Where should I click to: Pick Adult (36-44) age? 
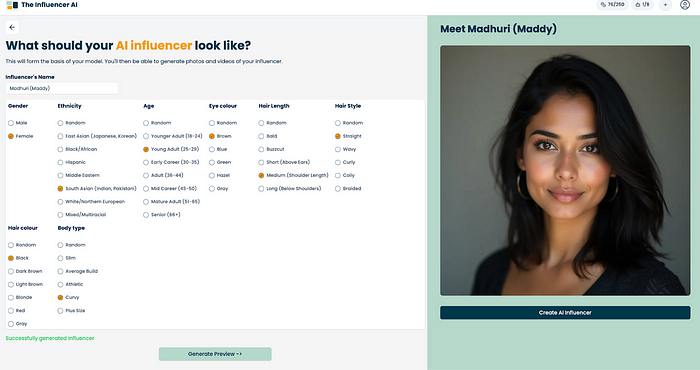[x=163, y=175]
